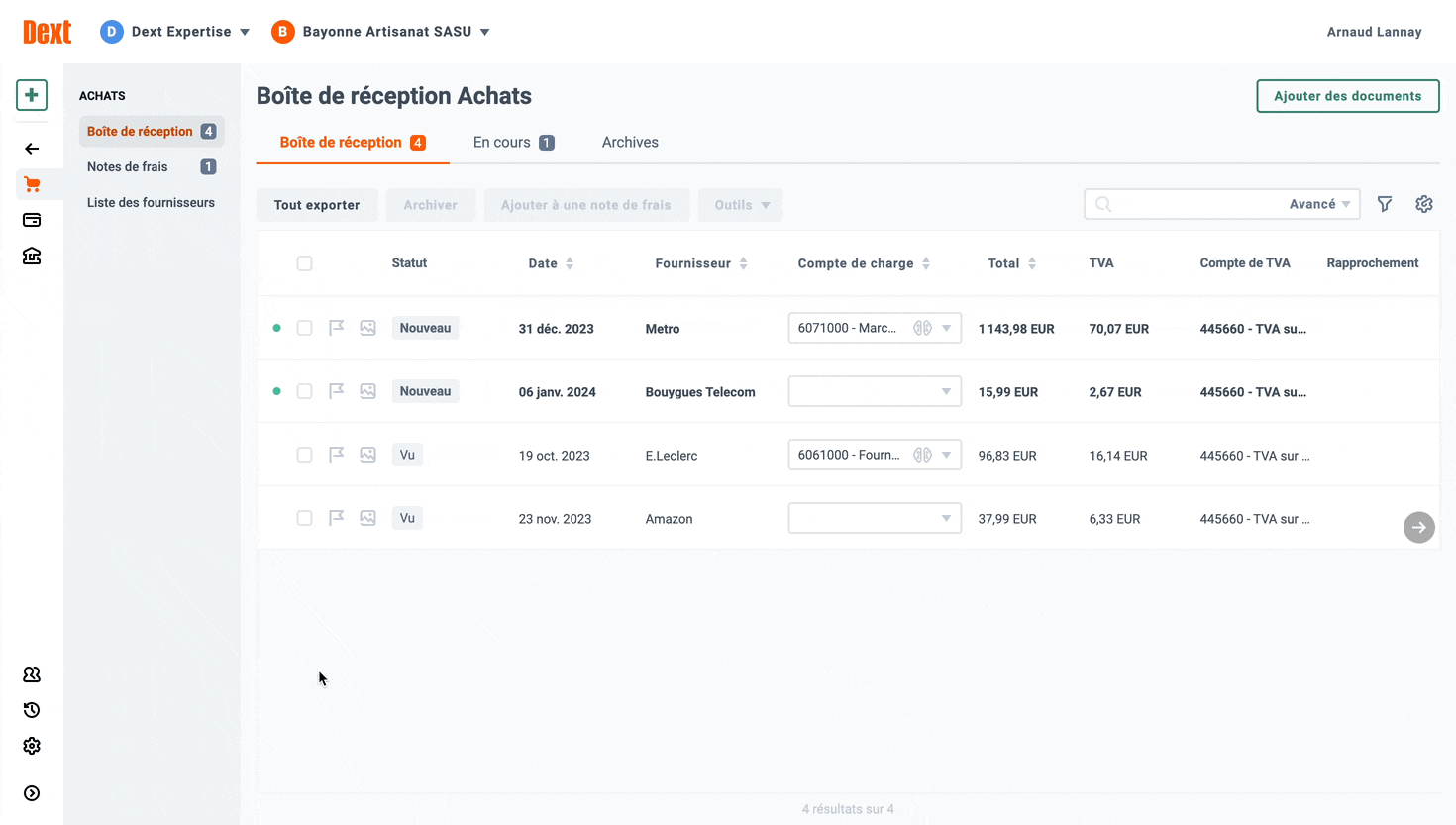Sort by the Total column header
The width and height of the screenshot is (1456, 825).
(x=1012, y=263)
